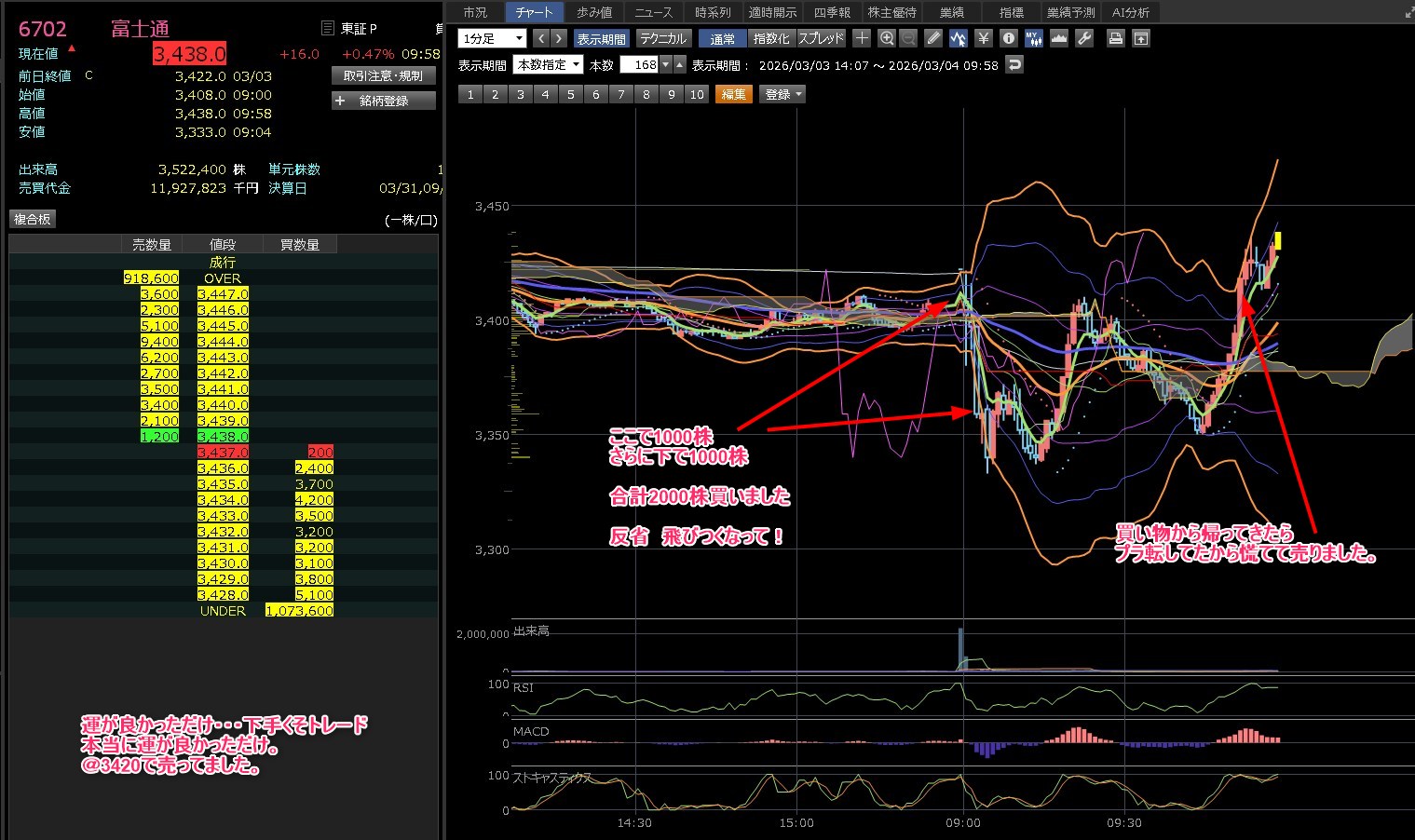This screenshot has height=840, width=1415.
Task: Click the yen currency icon
Action: [983, 38]
